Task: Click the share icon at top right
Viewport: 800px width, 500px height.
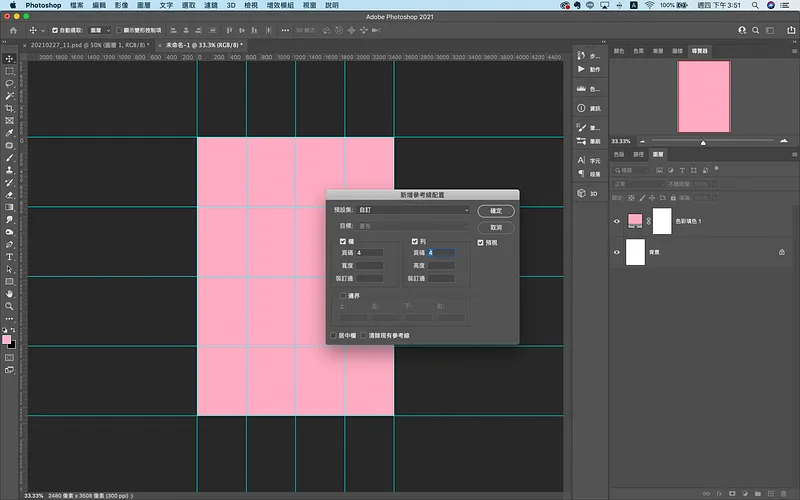Action: 791,31
